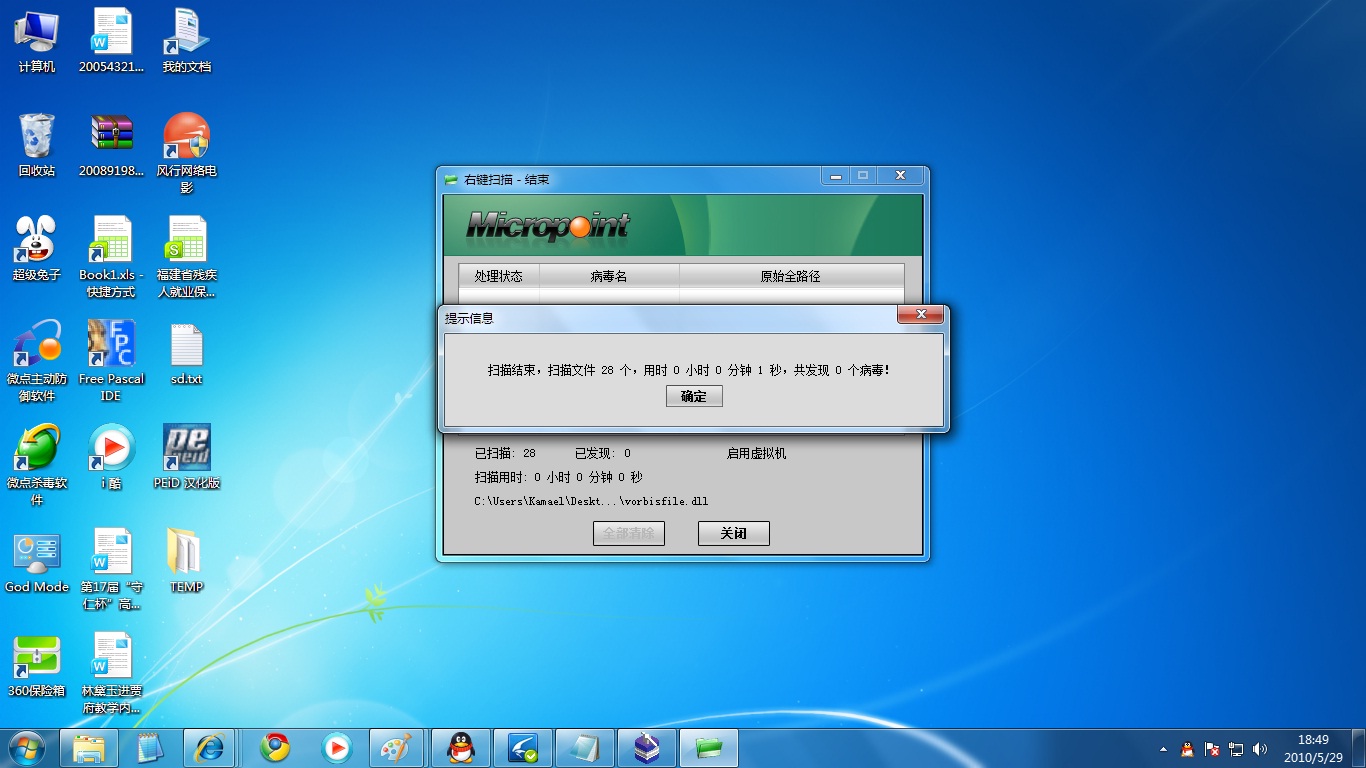This screenshot has height=768, width=1366.
Task: Open the God Mode desktop icon
Action: 37,553
